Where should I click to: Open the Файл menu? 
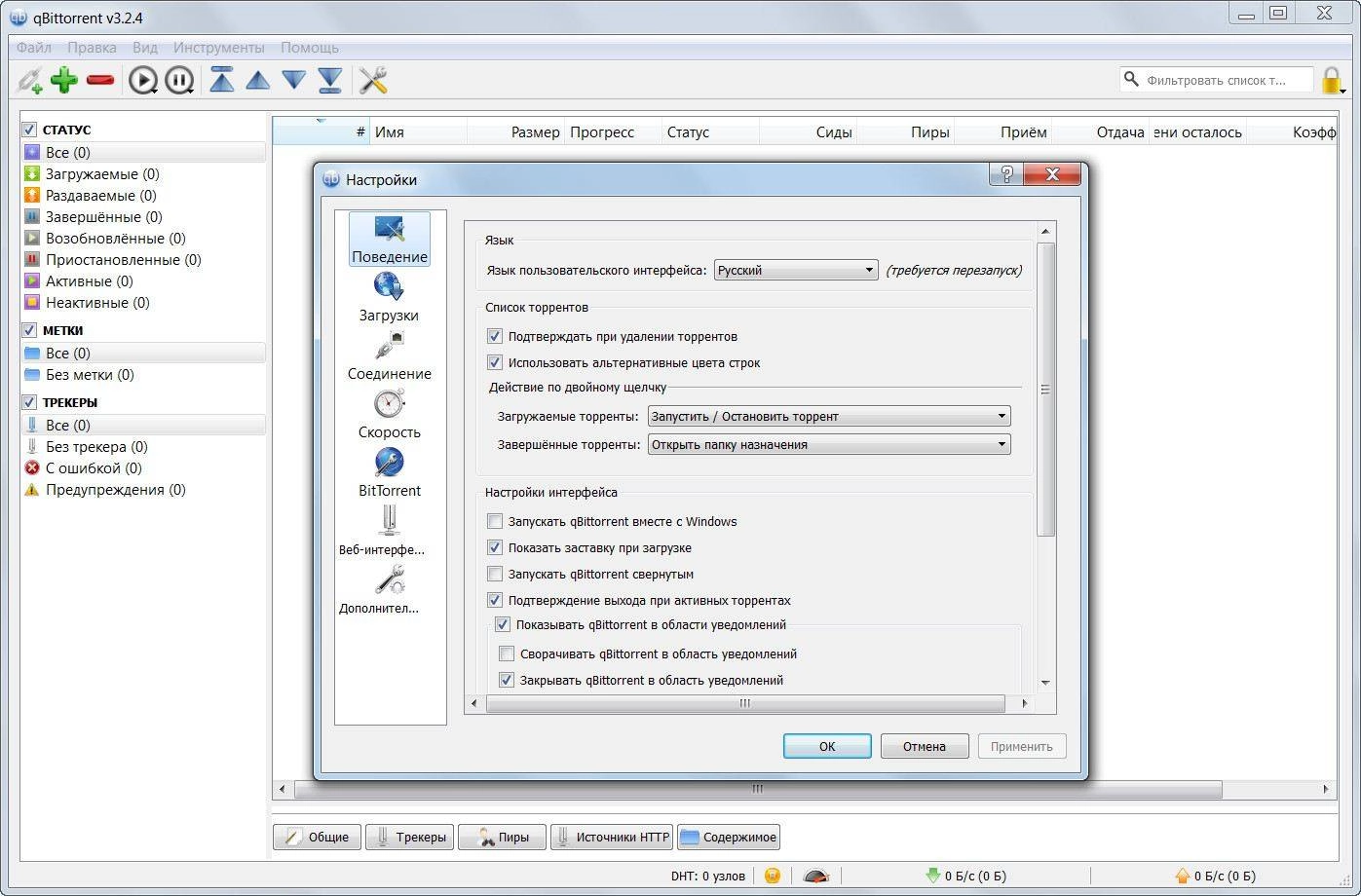34,48
